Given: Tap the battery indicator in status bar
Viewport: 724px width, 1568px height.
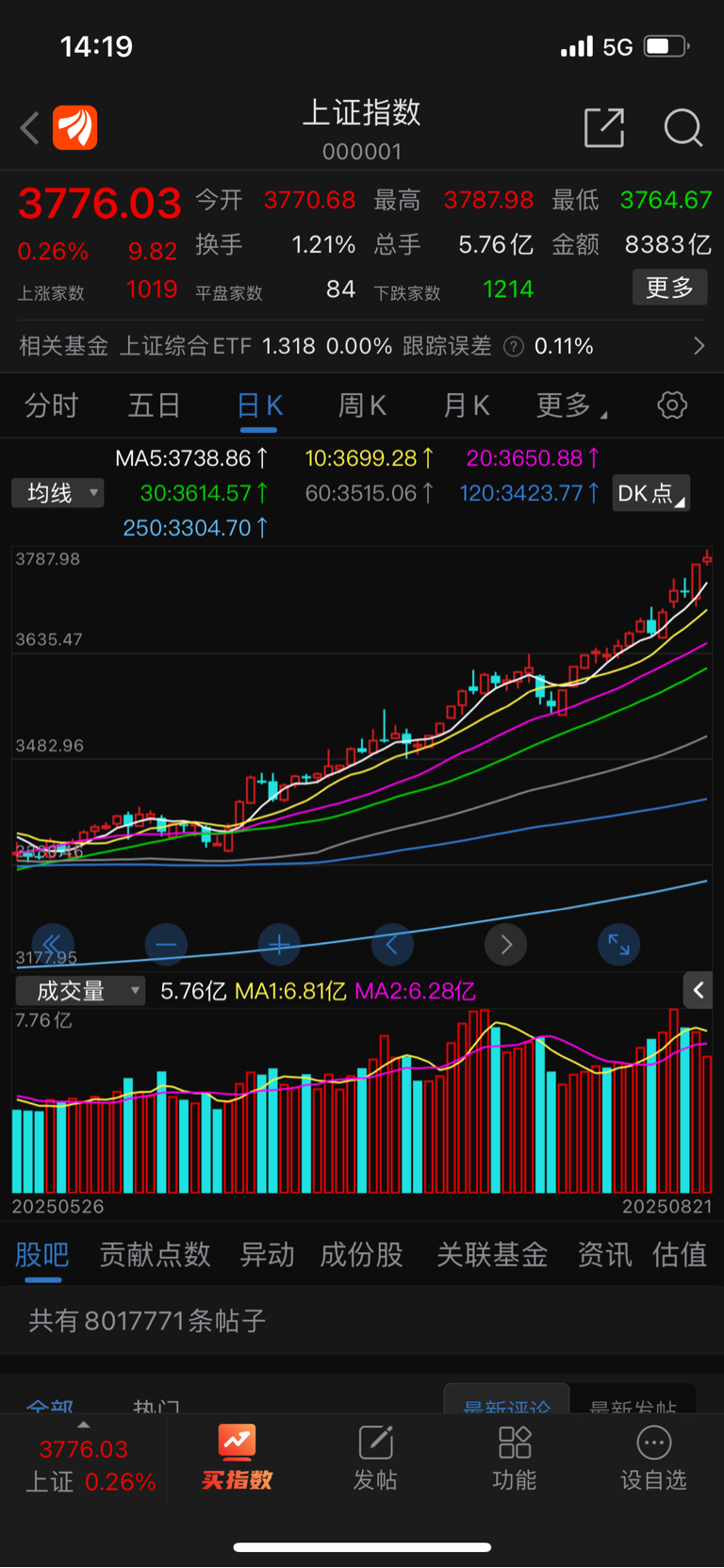Looking at the screenshot, I should [x=666, y=46].
